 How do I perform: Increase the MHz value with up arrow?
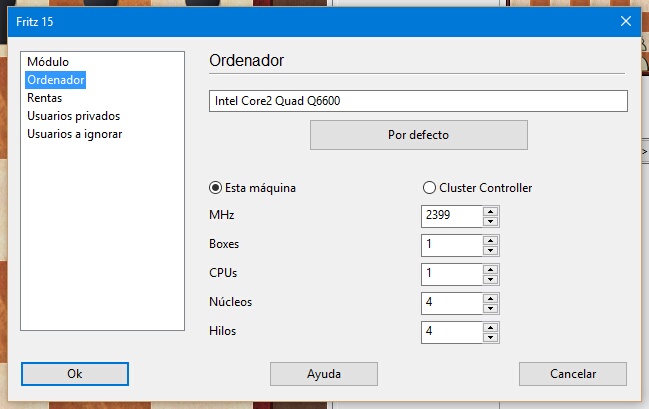tap(490, 211)
